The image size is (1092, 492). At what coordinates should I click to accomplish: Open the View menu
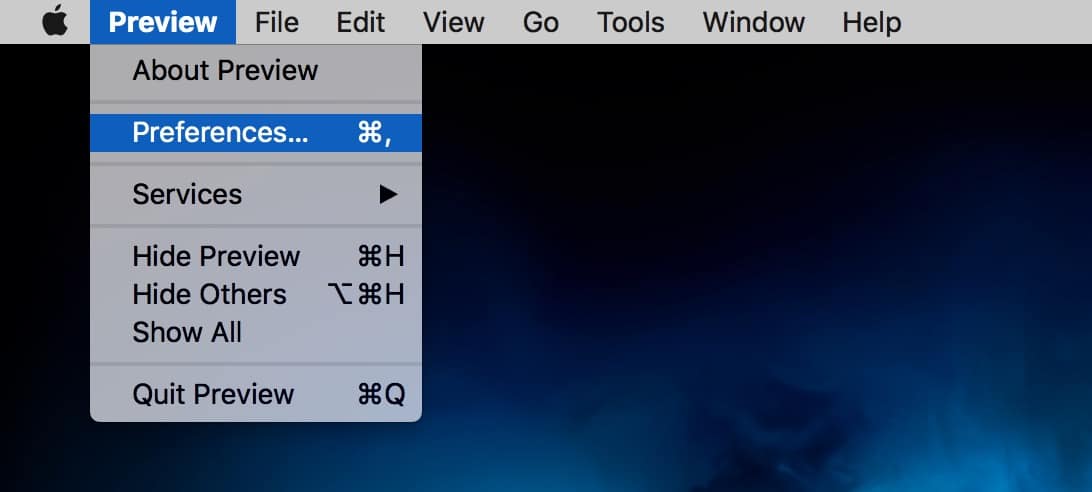pos(454,22)
